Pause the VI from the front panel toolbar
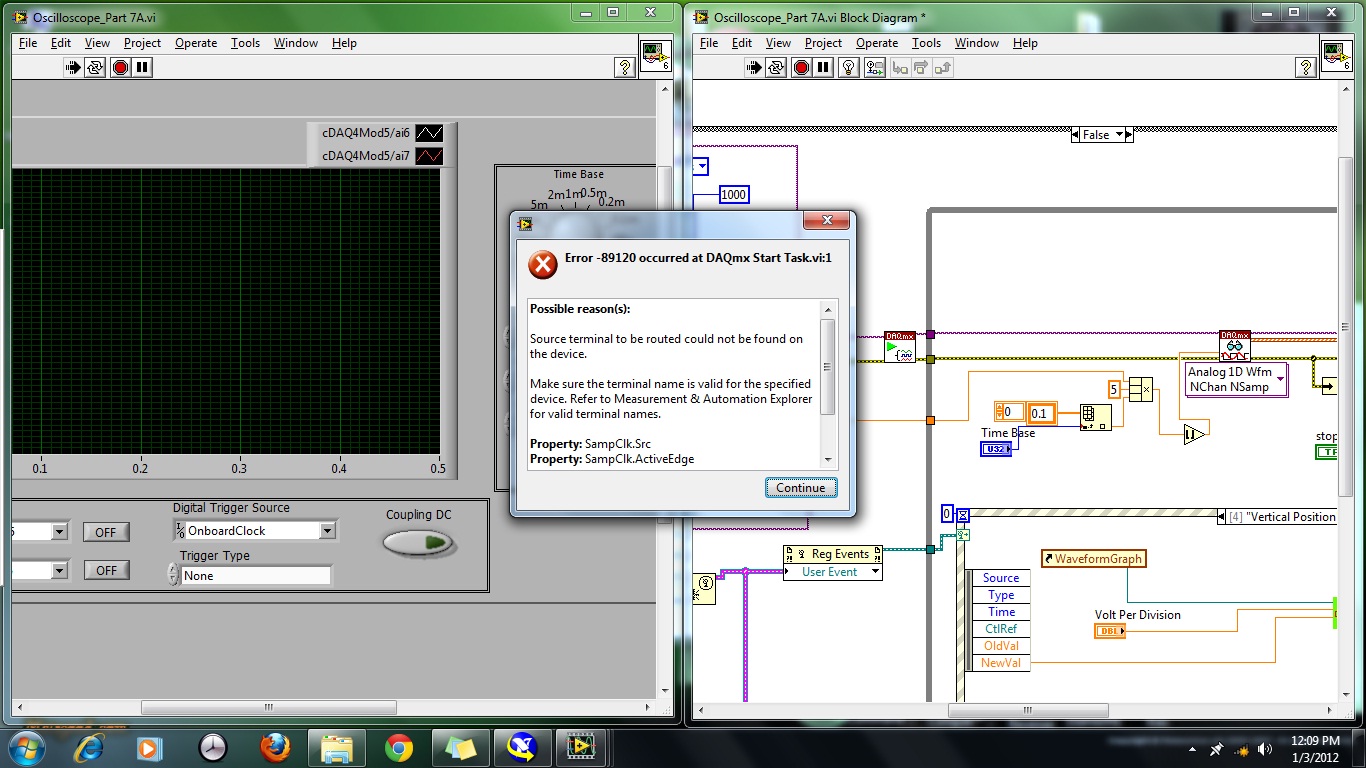Image resolution: width=1366 pixels, height=768 pixels. click(x=142, y=68)
